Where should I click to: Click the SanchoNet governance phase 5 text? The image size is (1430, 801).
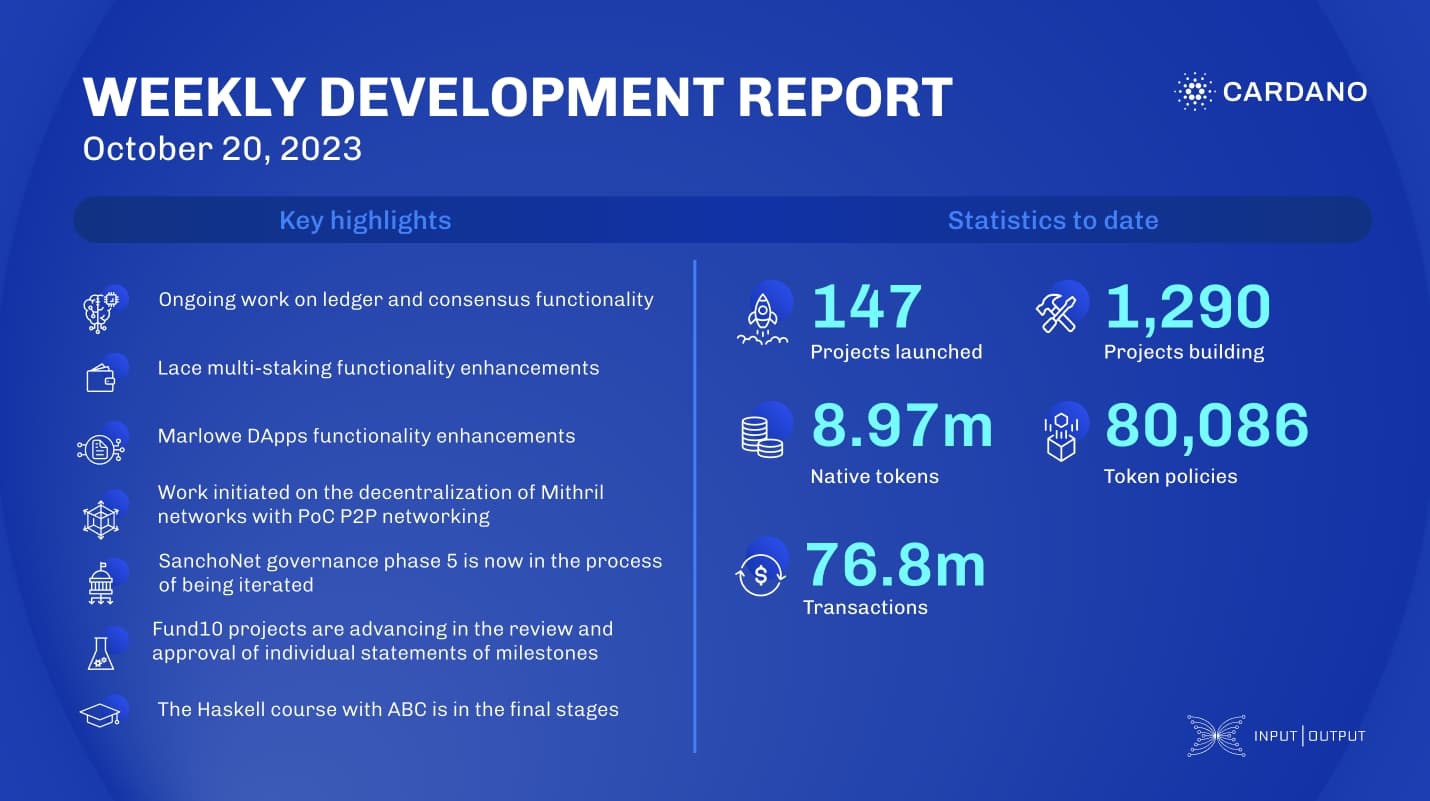click(410, 573)
